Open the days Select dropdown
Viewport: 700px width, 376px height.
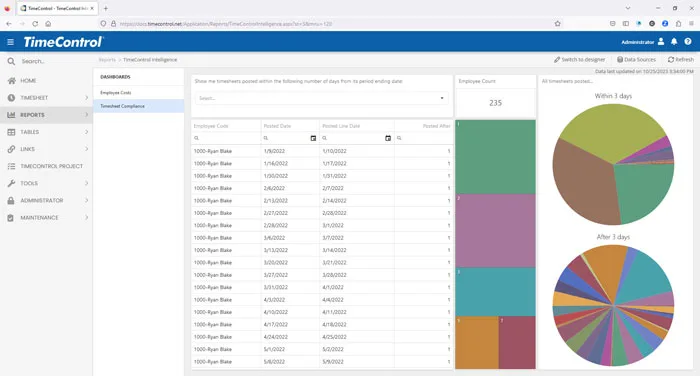(321, 98)
